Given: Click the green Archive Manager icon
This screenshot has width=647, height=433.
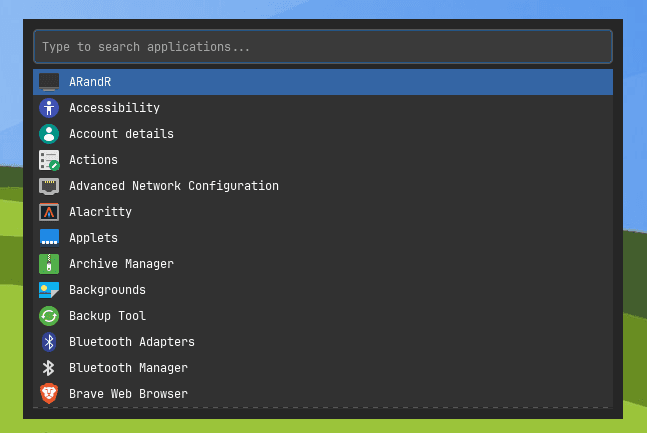Looking at the screenshot, I should [x=49, y=264].
